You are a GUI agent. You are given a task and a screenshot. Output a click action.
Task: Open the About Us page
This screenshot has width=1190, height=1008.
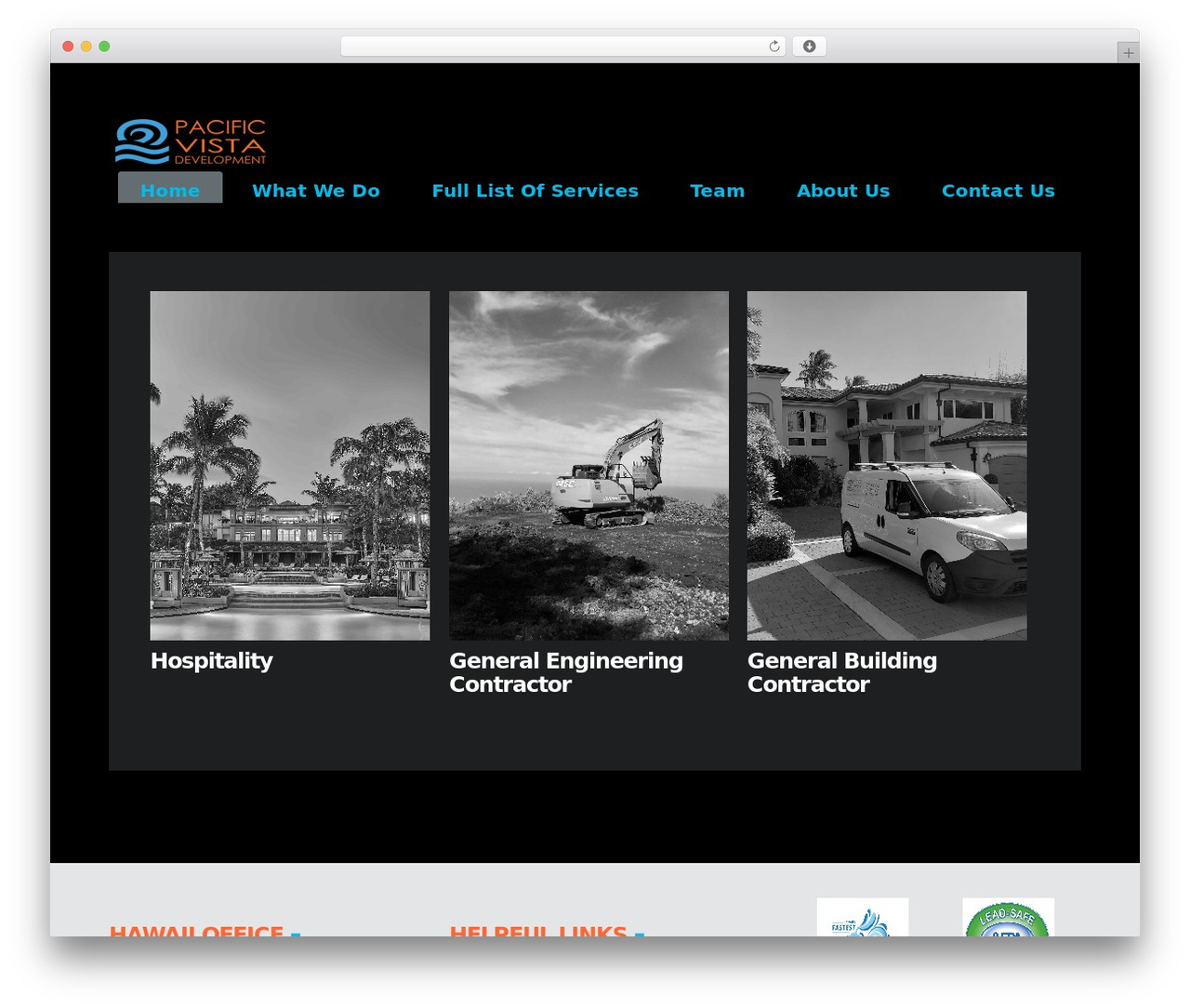tap(843, 191)
